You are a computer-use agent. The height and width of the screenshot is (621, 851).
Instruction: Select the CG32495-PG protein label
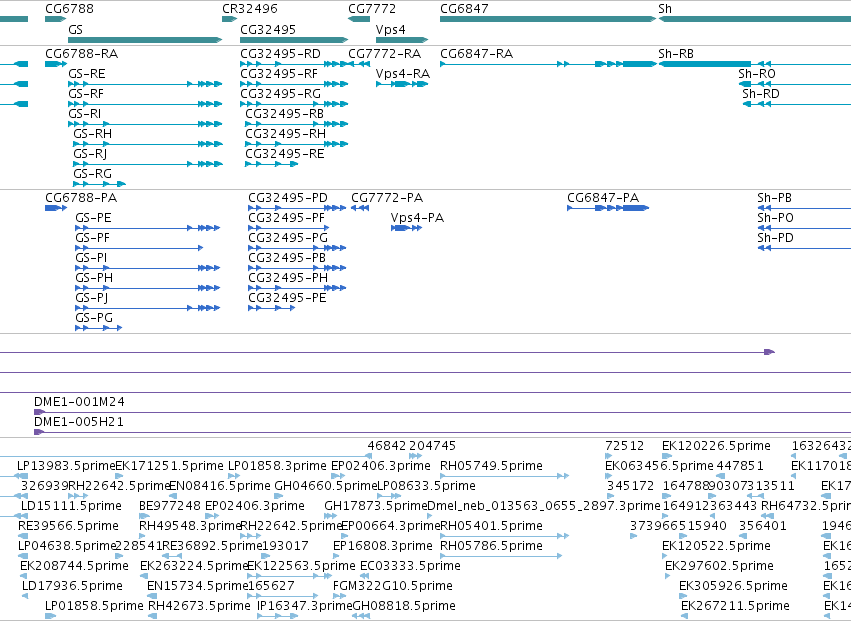coord(288,238)
